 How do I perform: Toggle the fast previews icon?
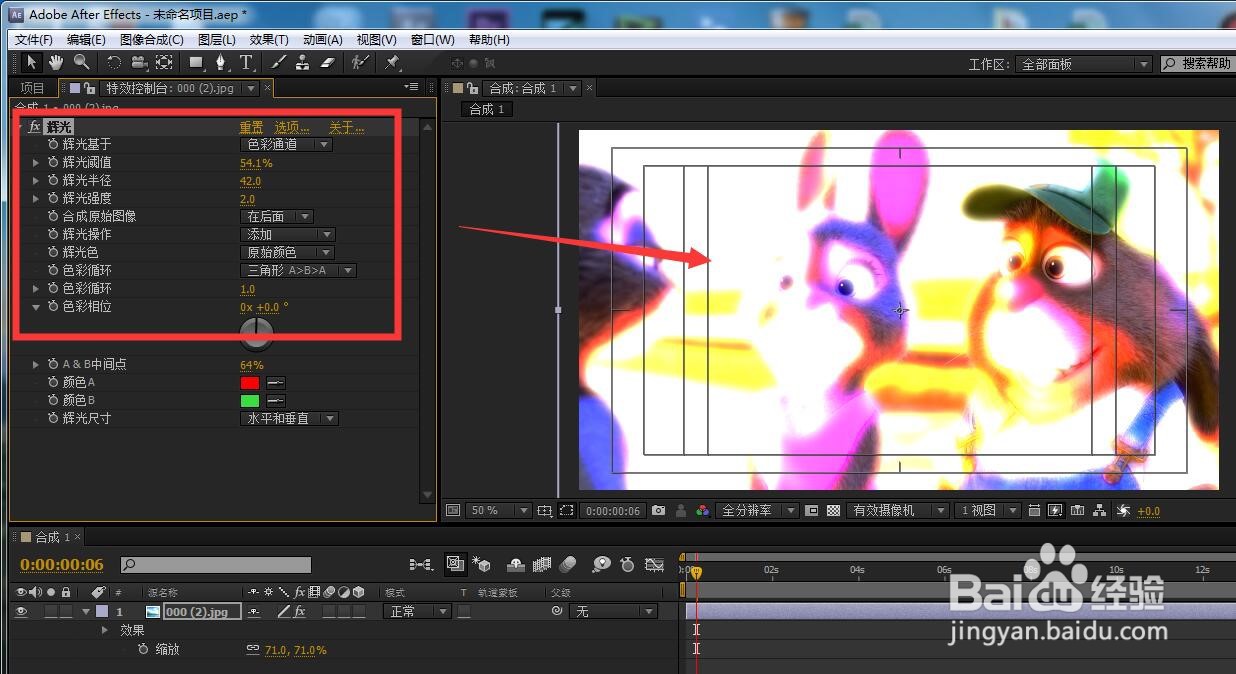pyautogui.click(x=1055, y=510)
